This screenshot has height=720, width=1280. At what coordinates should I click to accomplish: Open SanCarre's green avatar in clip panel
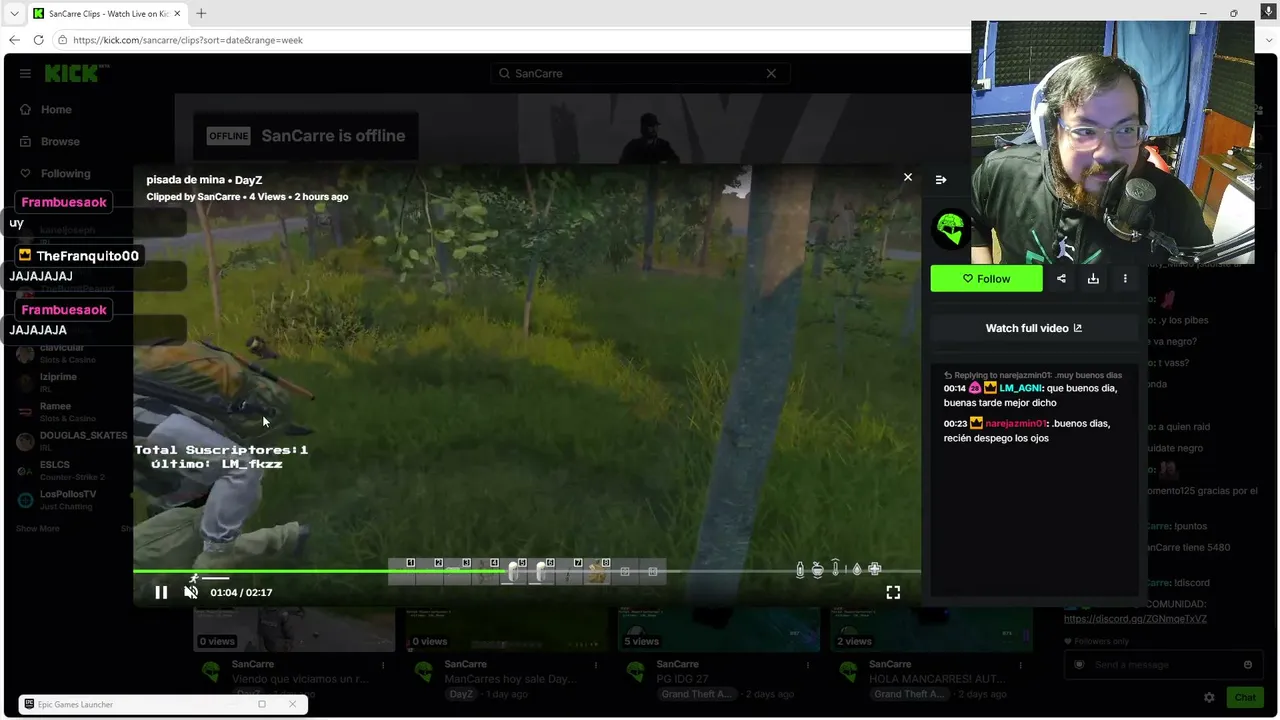pyautogui.click(x=951, y=229)
